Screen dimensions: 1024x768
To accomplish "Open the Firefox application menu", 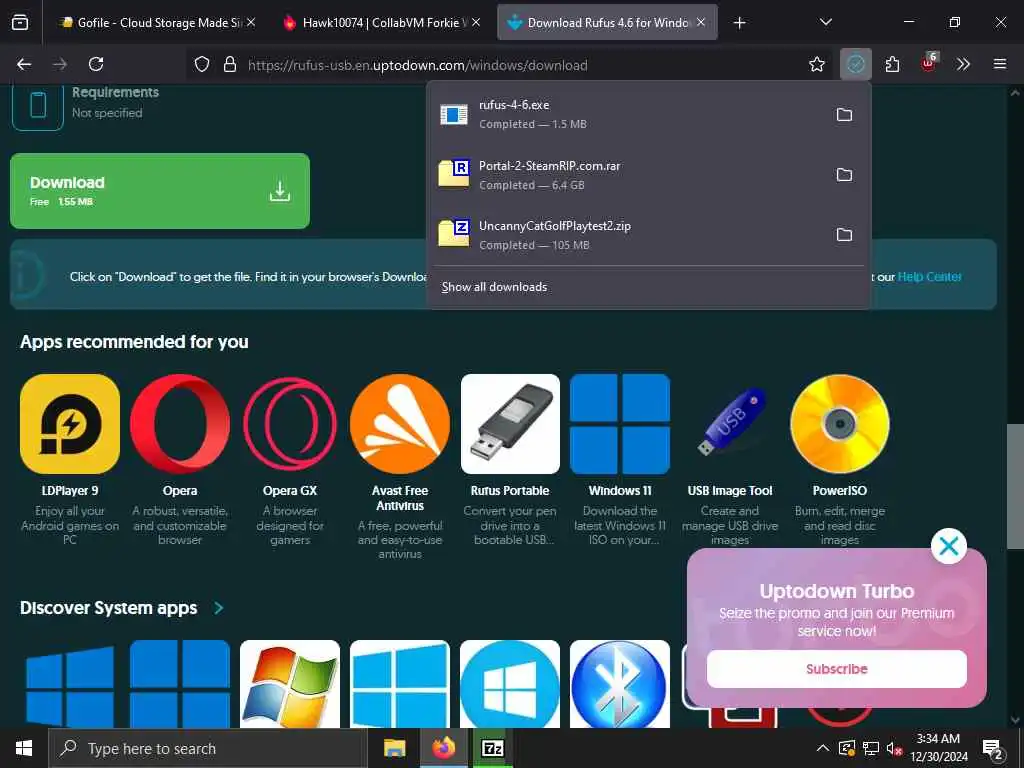I will click(1000, 64).
